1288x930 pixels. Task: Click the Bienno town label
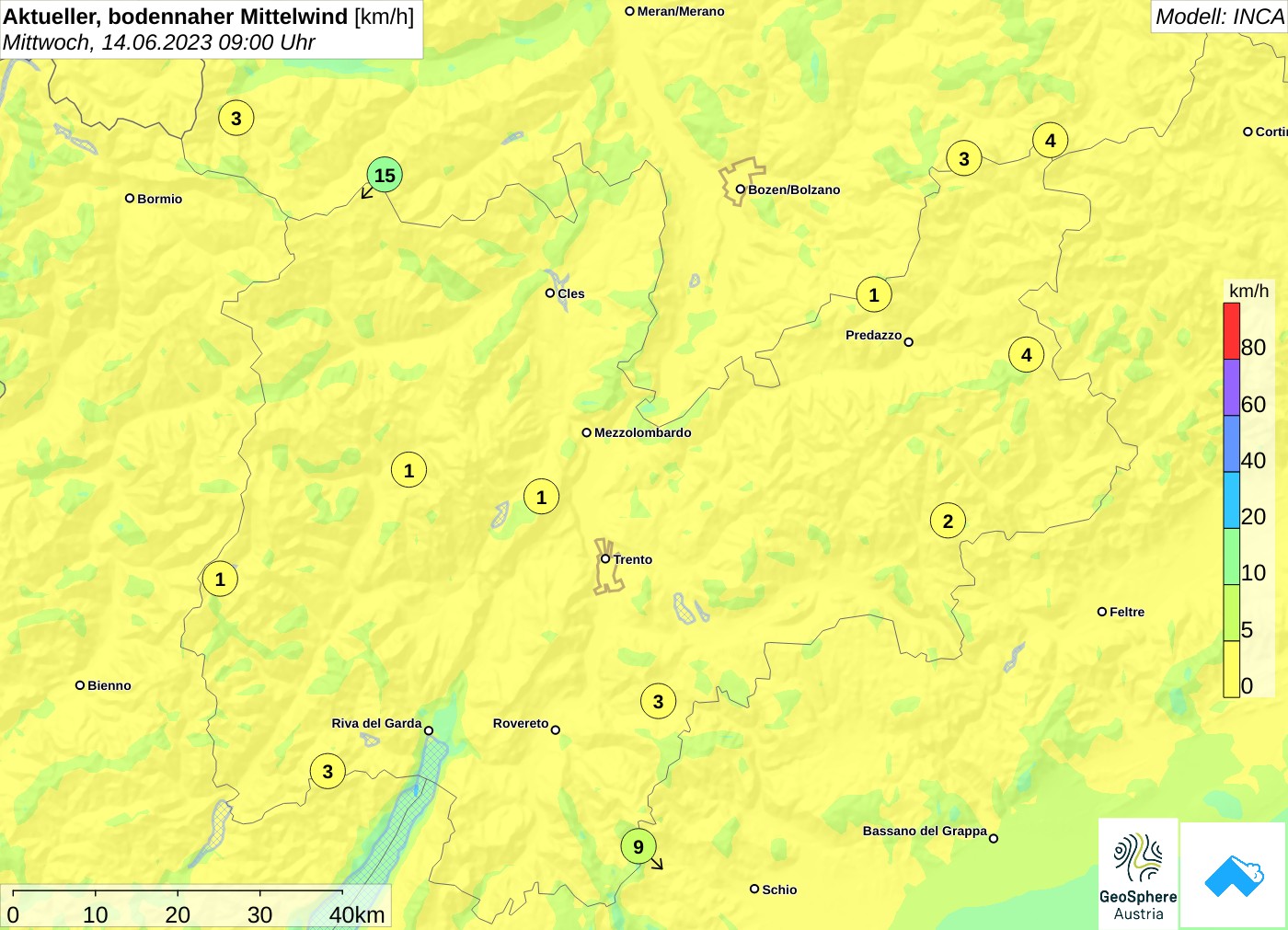pos(109,685)
